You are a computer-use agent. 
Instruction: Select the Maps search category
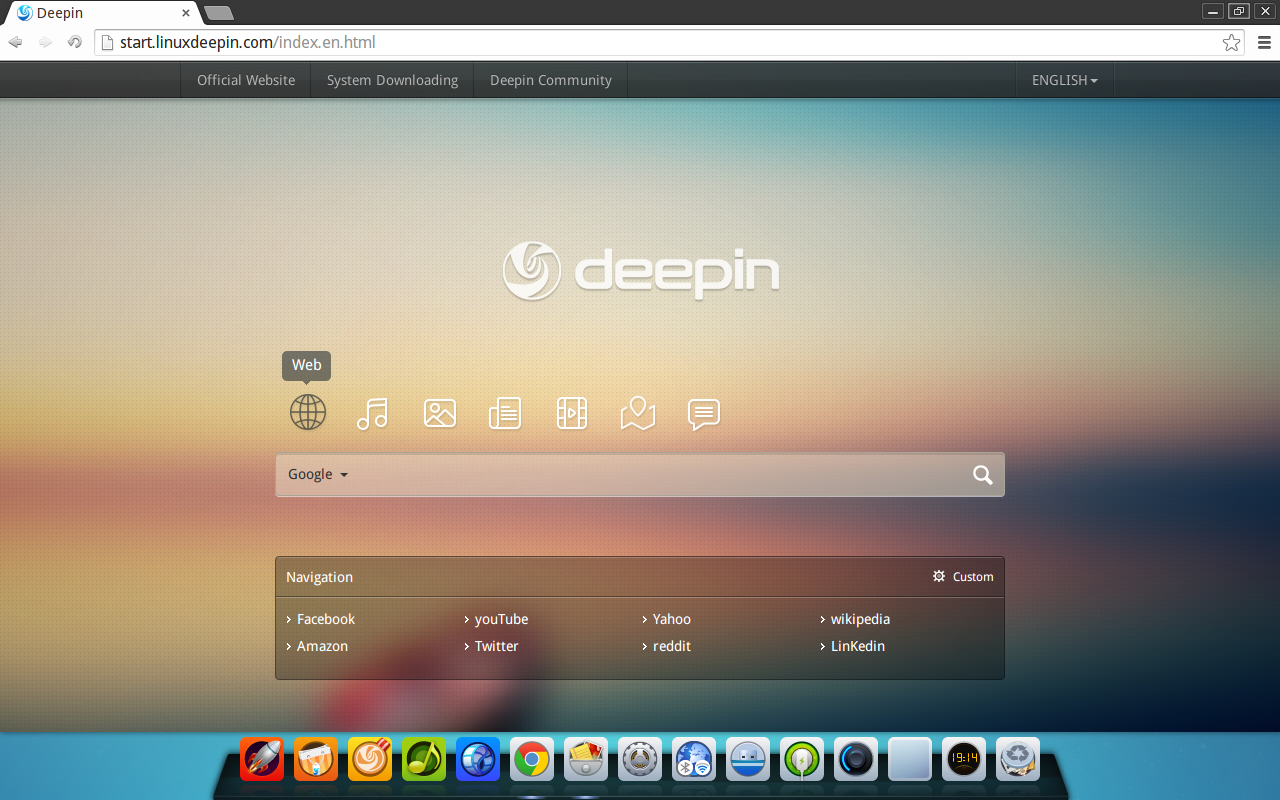coord(637,412)
